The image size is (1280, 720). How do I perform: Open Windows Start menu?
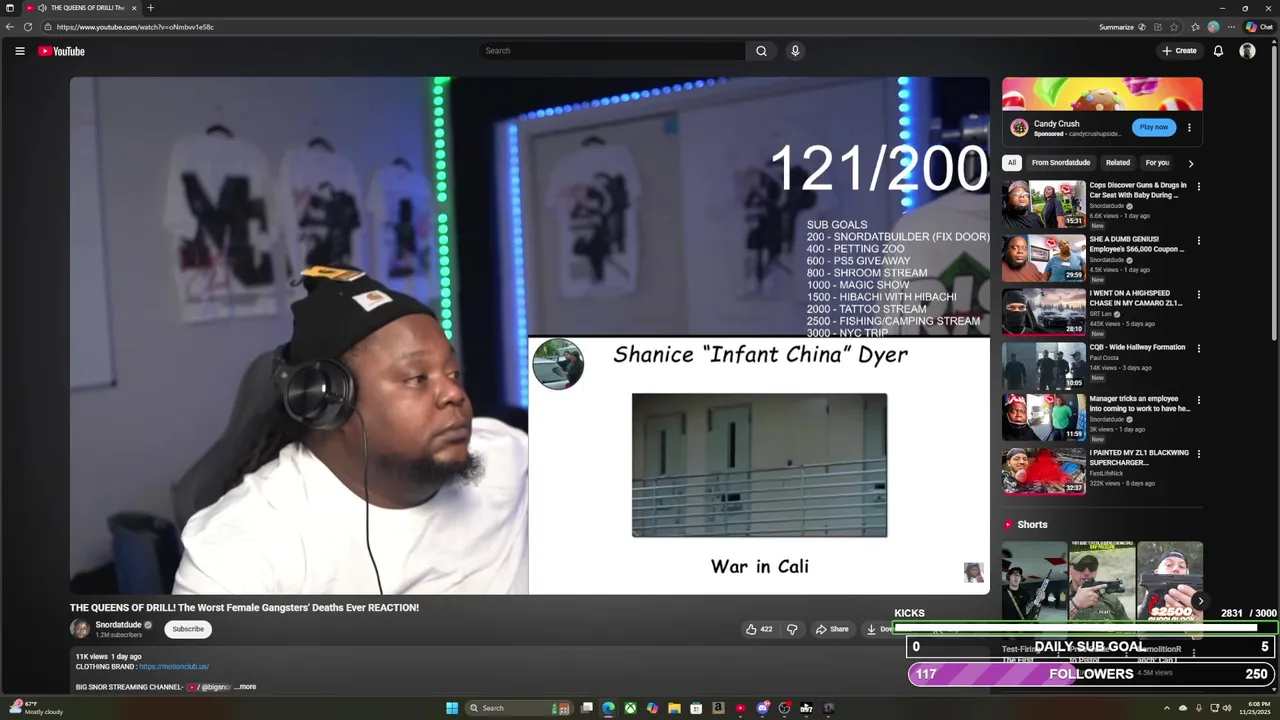(x=452, y=708)
